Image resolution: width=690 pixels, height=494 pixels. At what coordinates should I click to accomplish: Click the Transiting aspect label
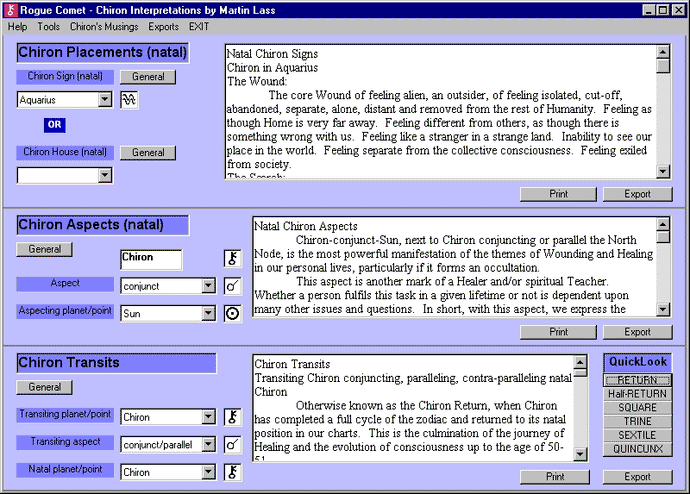pyautogui.click(x=65, y=442)
